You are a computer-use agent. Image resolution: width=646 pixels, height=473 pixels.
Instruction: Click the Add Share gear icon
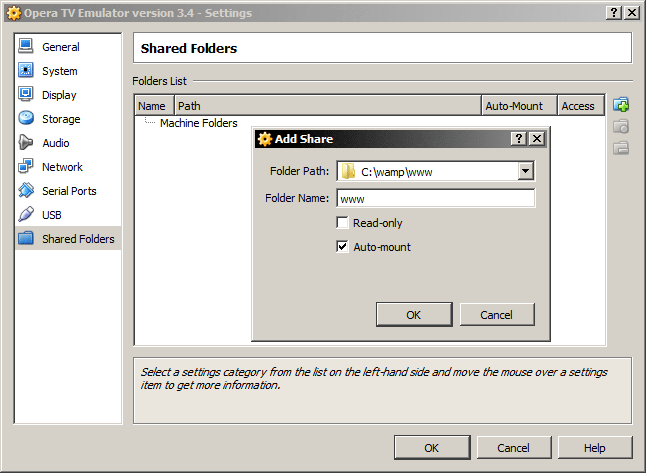(x=264, y=139)
